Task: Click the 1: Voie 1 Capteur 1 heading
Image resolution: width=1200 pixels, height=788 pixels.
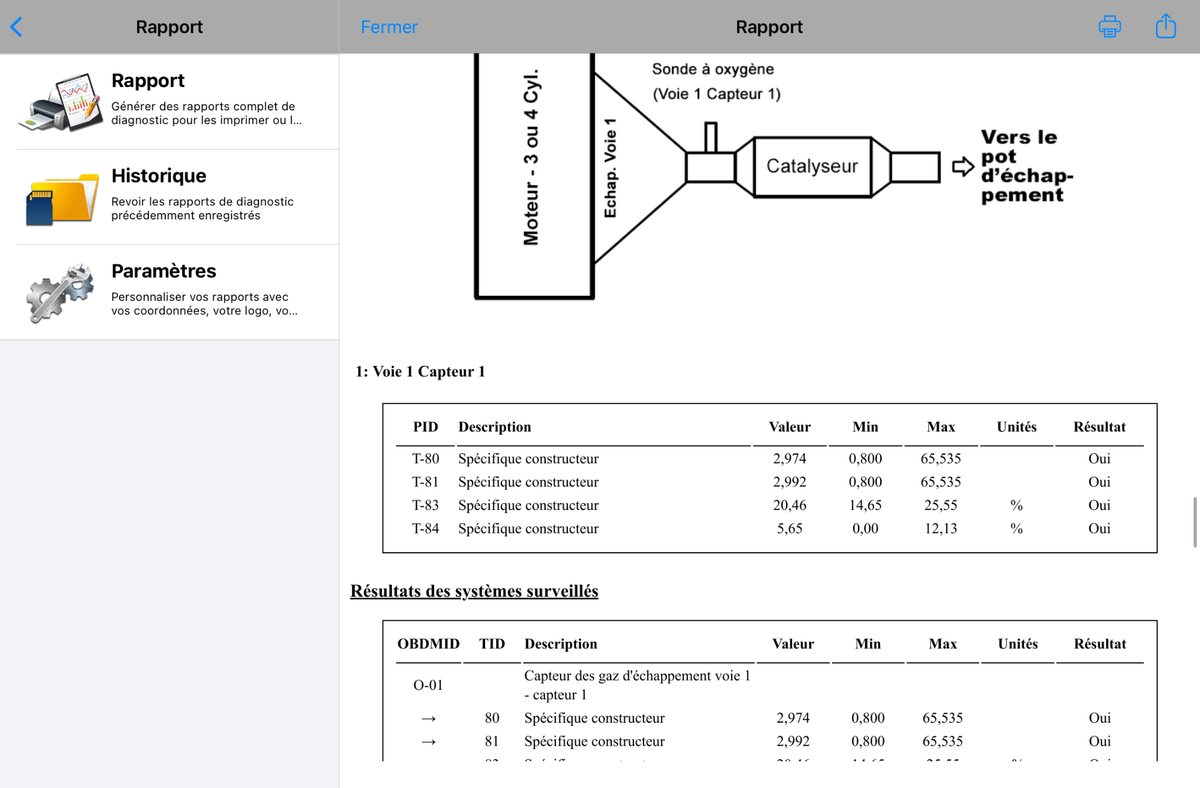Action: click(420, 372)
